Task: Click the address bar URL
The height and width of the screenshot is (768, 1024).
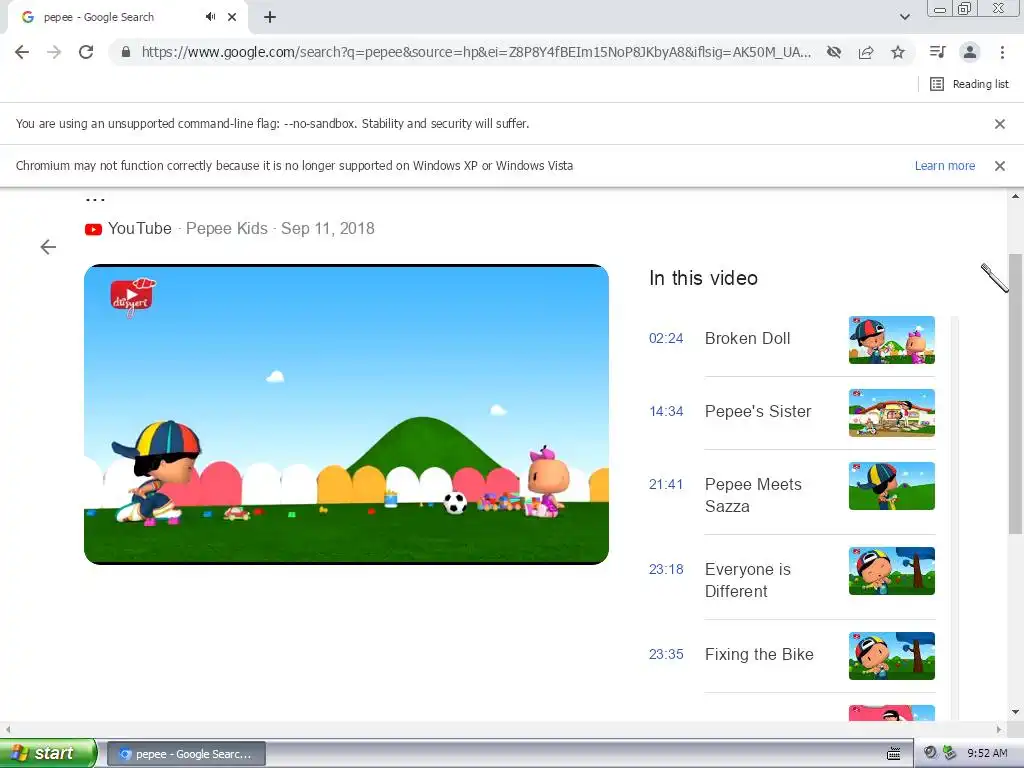Action: pyautogui.click(x=476, y=52)
